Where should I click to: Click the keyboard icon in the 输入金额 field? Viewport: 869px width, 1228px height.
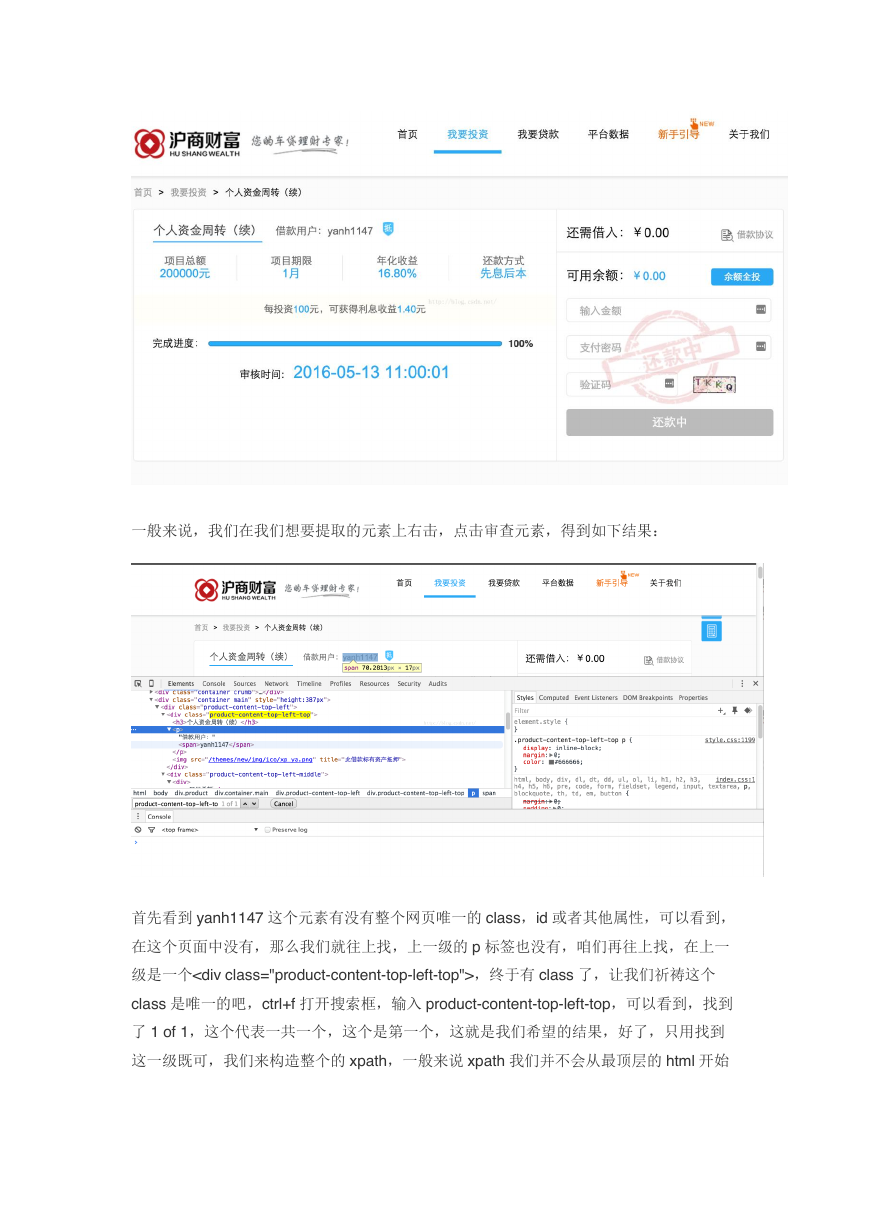pos(760,310)
